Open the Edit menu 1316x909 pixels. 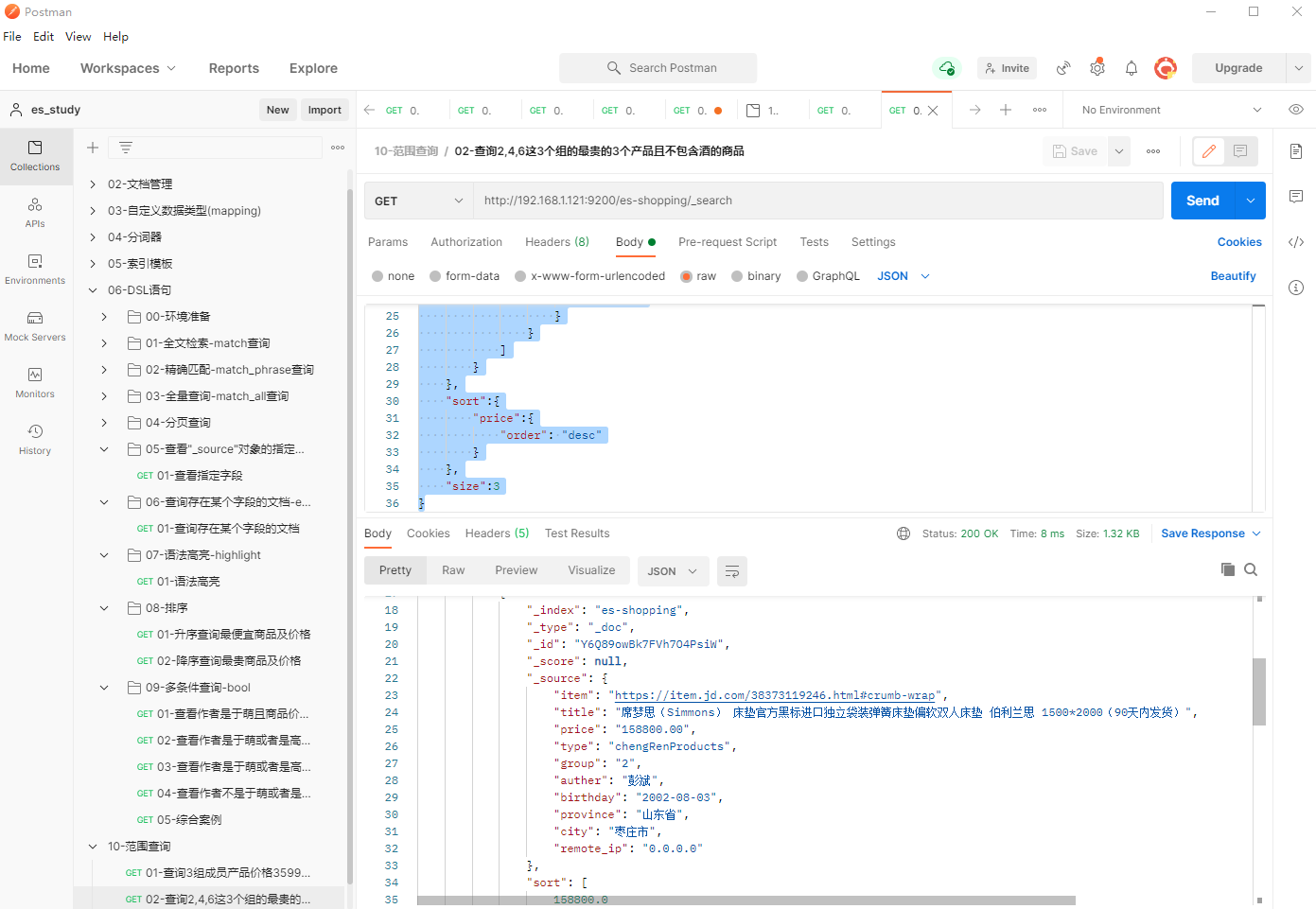[x=44, y=37]
